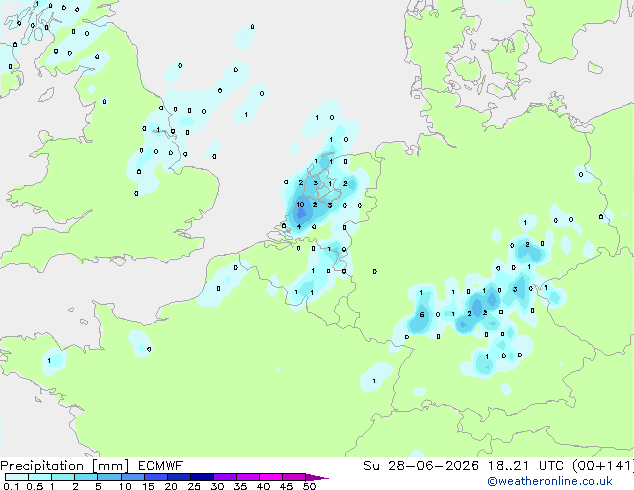Pick the 15–20 mm legend color swatch
The height and width of the screenshot is (490, 634).
click(x=156, y=477)
